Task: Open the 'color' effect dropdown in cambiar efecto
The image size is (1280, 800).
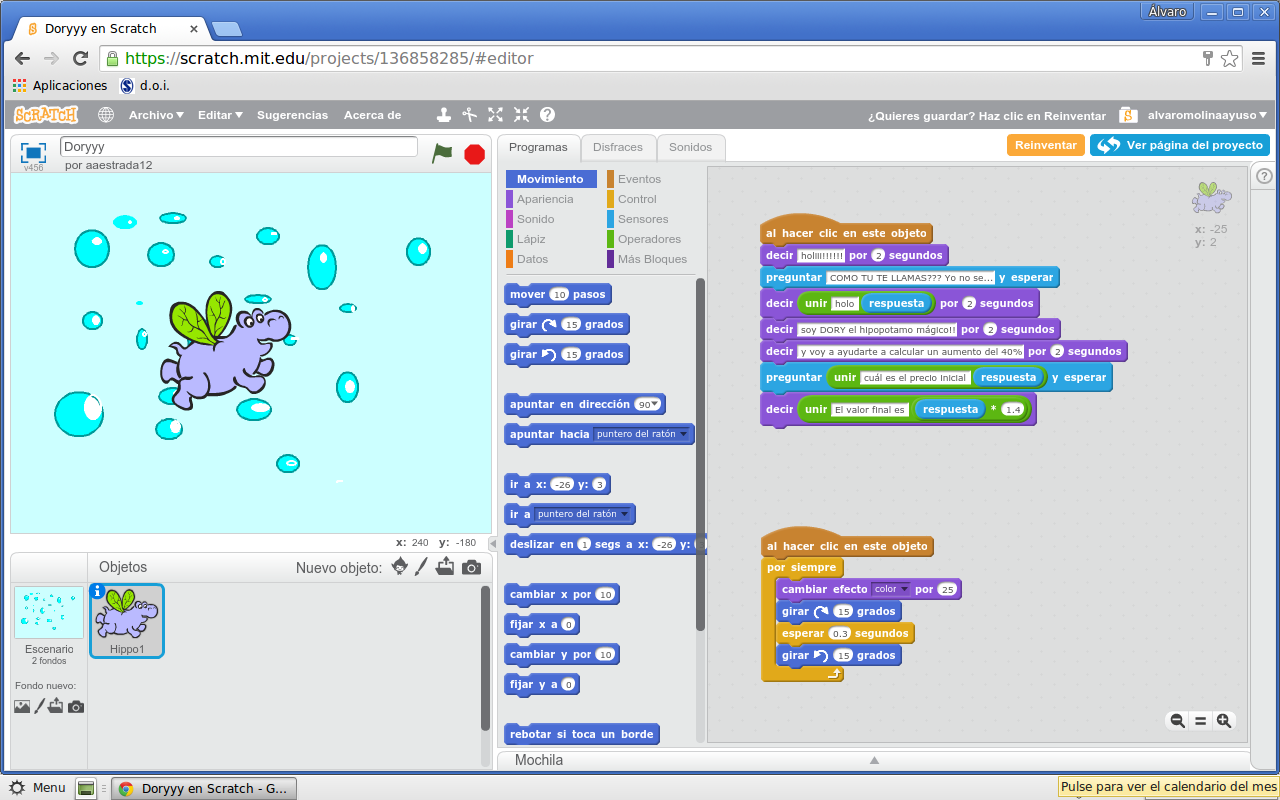Action: tap(889, 589)
